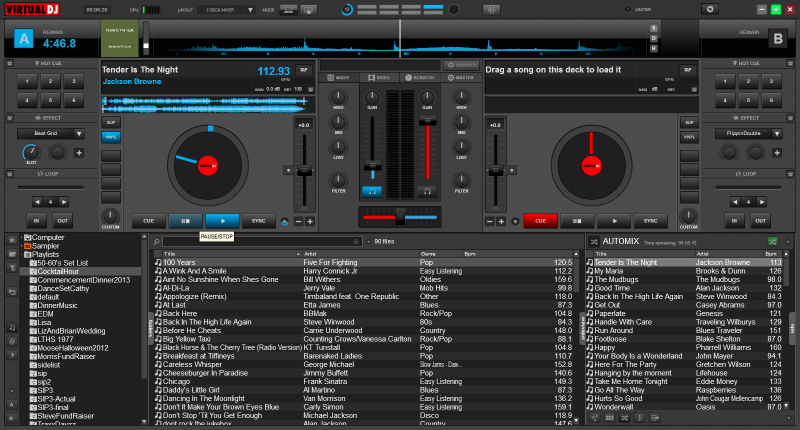Set loop OUT point on deck B

click(x=760, y=221)
